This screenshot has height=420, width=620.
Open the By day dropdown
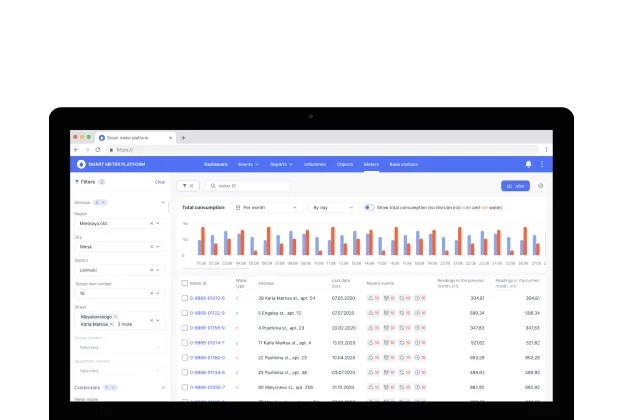[332, 207]
